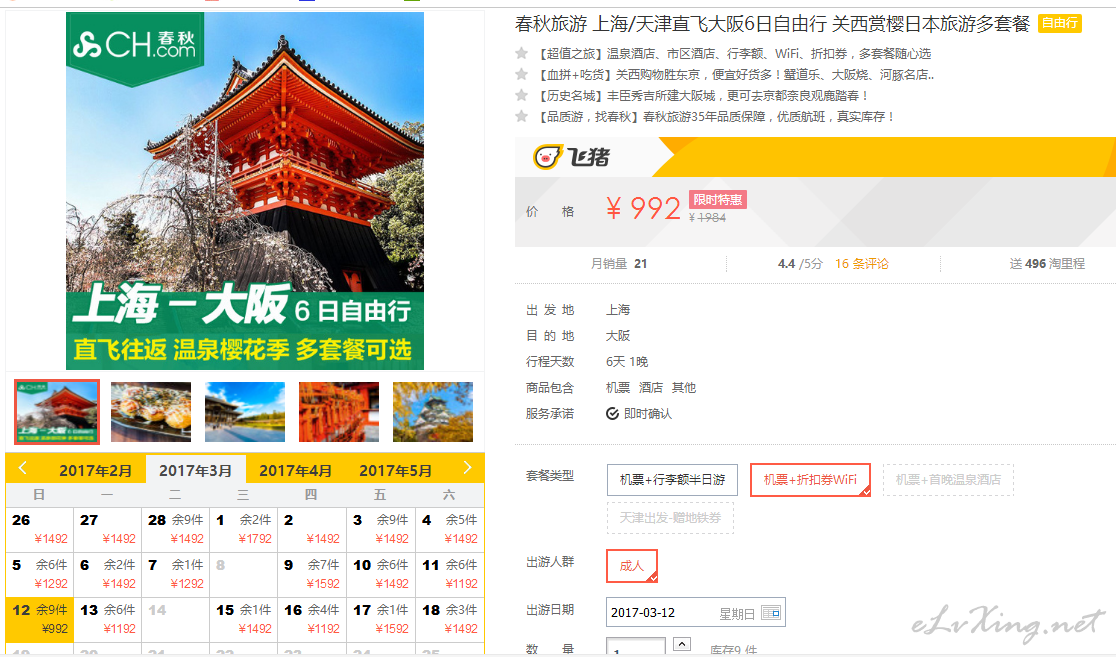Click the 限时特惠 promotion badge
The image size is (1116, 657).
(x=717, y=200)
